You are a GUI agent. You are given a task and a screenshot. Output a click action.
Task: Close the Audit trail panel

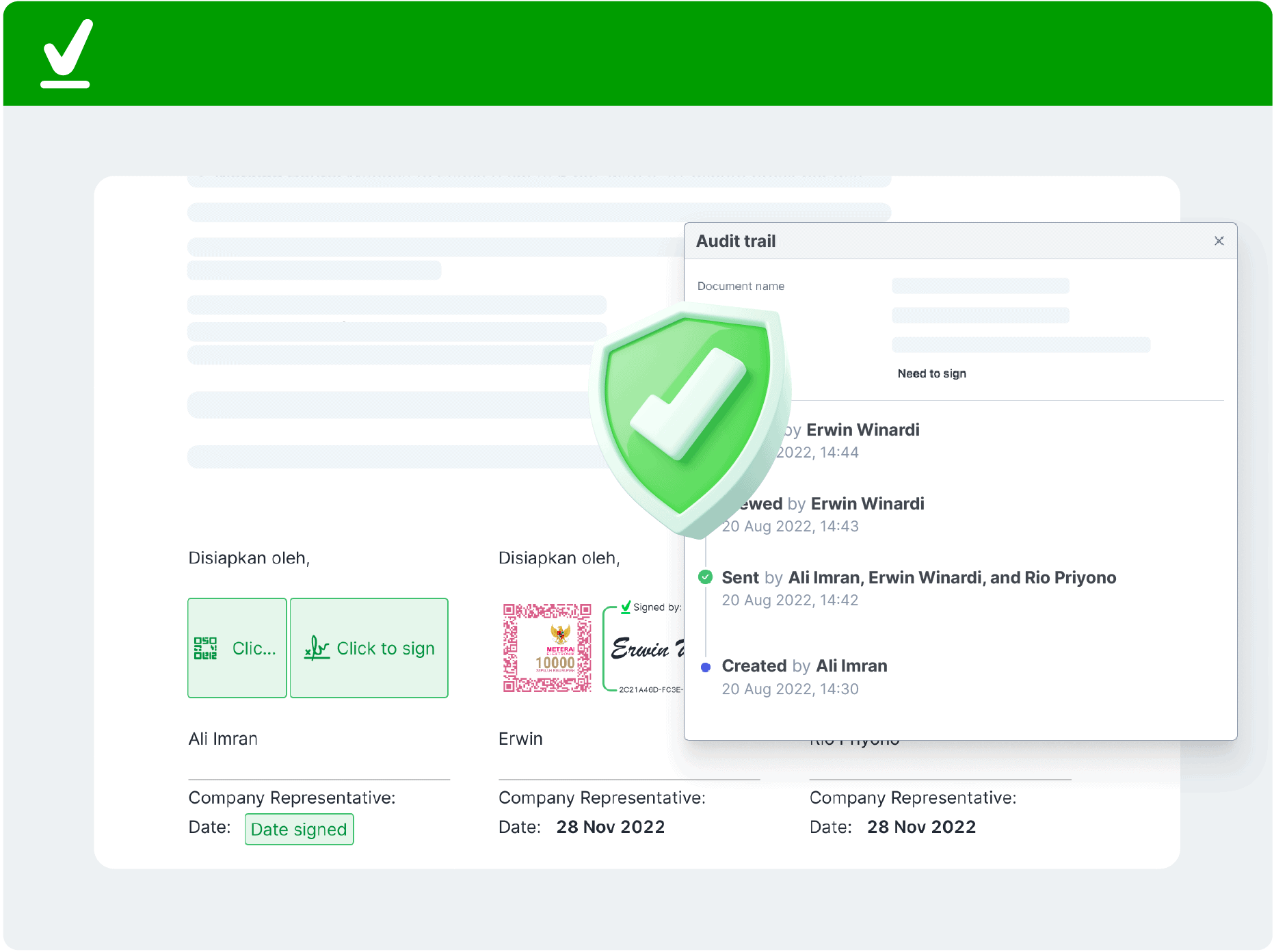click(x=1219, y=241)
